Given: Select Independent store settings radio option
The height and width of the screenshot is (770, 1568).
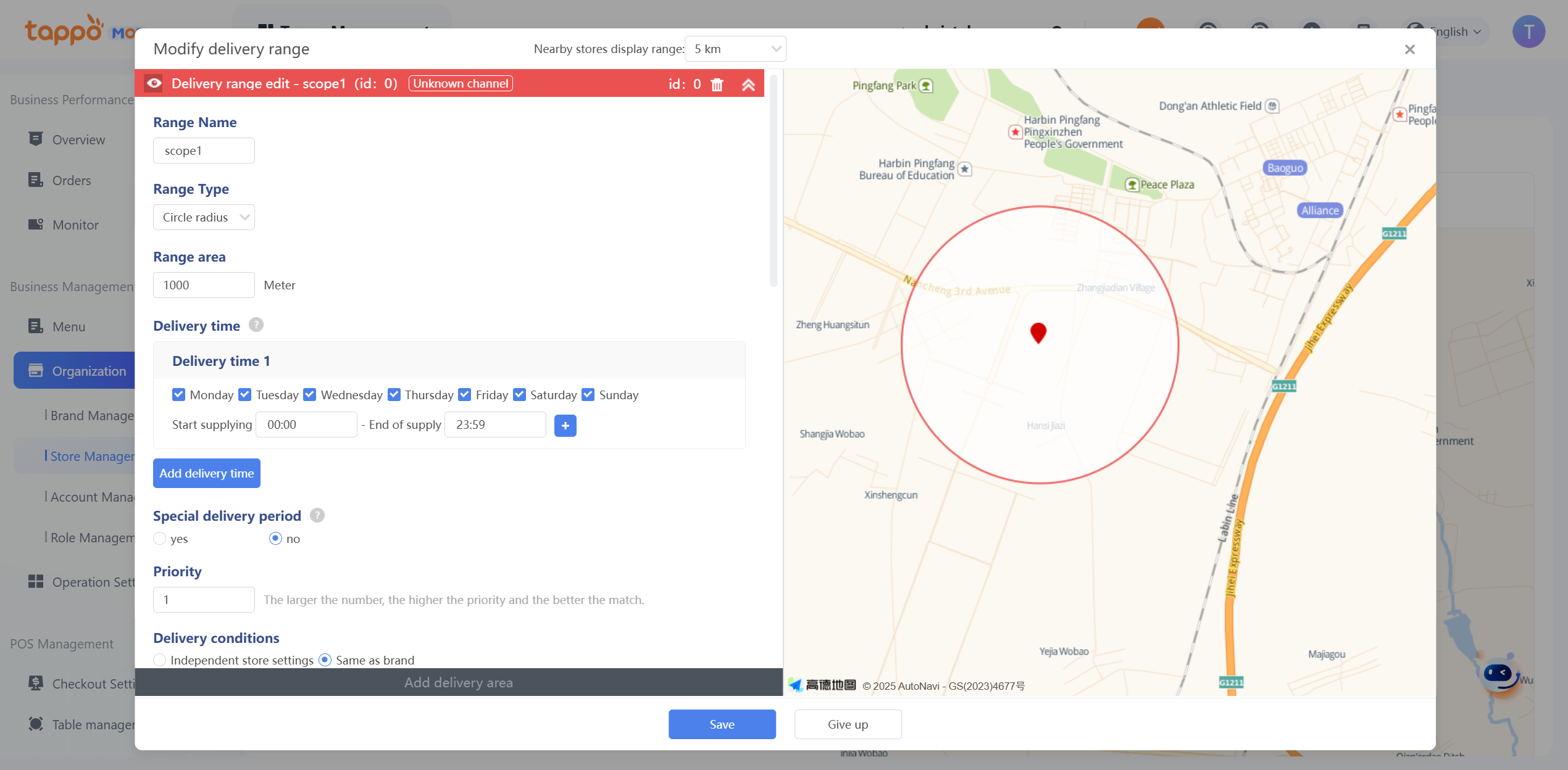Looking at the screenshot, I should (160, 660).
